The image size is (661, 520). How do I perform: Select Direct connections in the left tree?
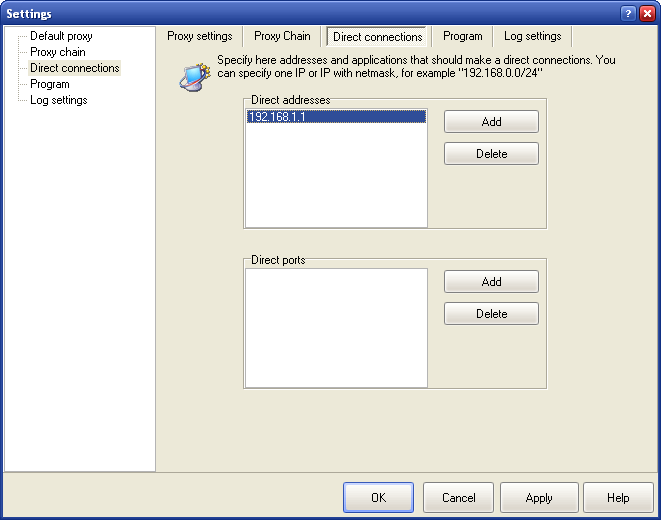click(74, 68)
